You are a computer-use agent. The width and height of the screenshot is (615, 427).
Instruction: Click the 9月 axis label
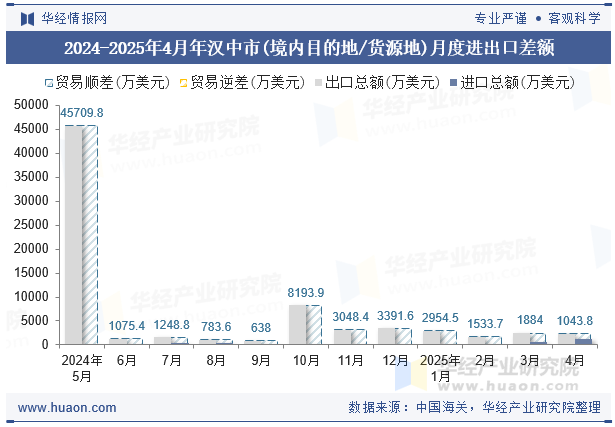[x=261, y=360]
